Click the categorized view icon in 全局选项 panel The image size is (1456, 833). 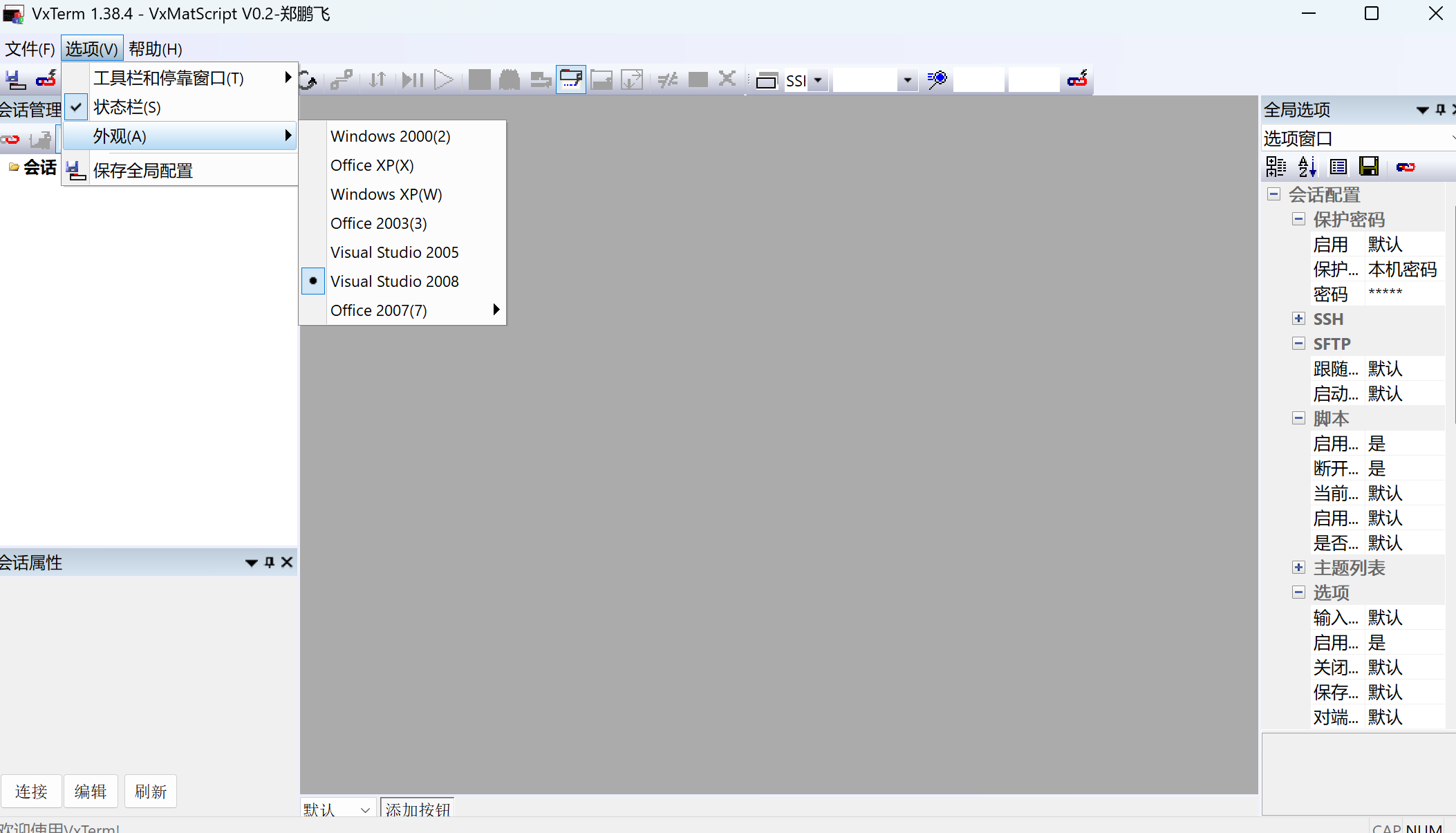coord(1276,167)
